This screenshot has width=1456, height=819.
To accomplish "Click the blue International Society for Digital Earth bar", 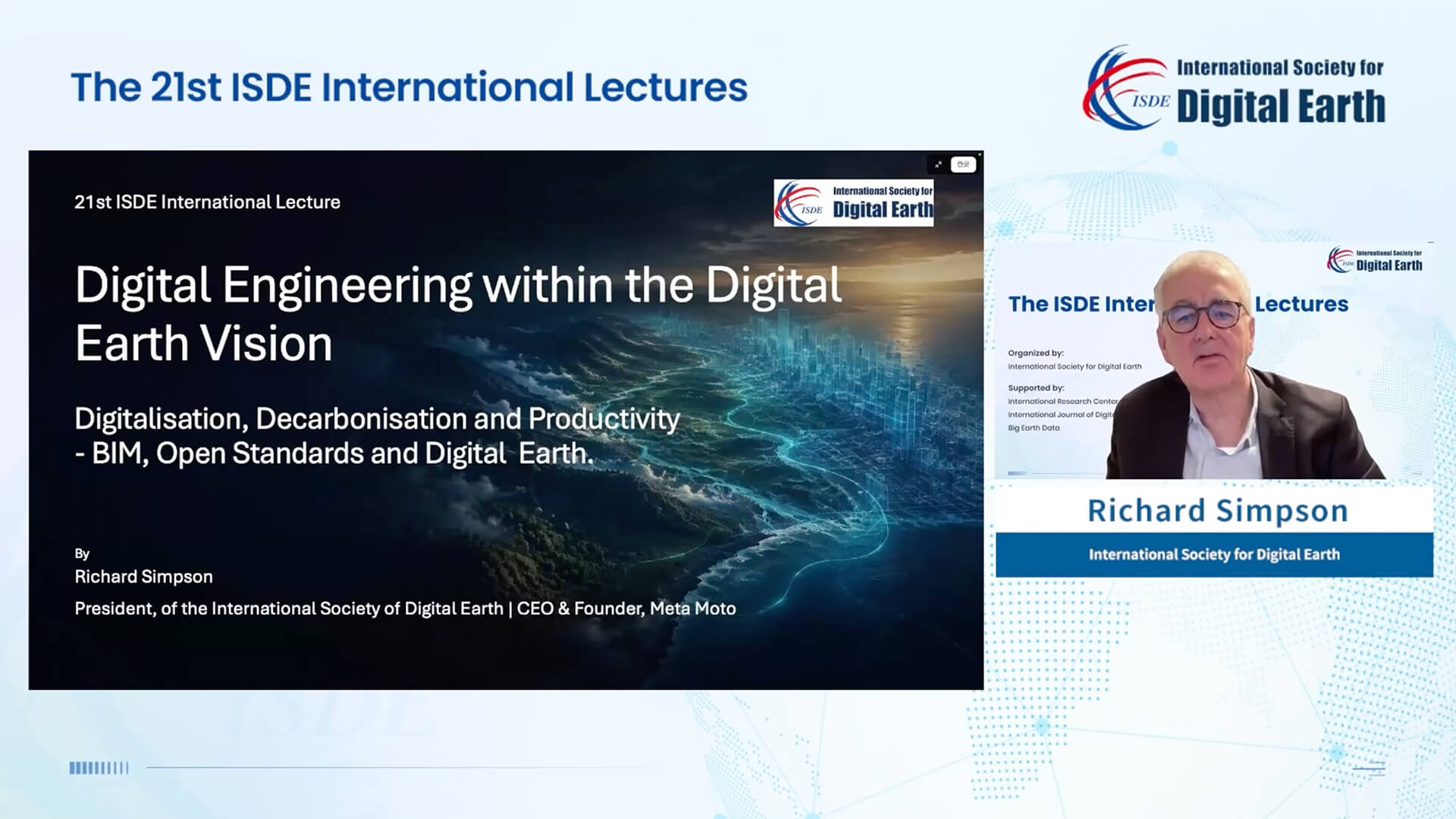I will point(1215,554).
